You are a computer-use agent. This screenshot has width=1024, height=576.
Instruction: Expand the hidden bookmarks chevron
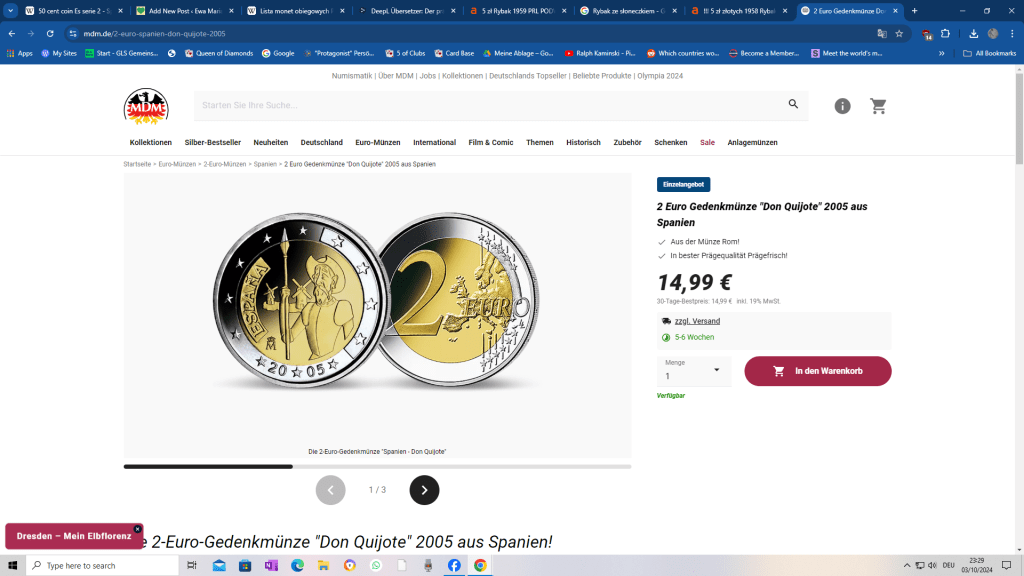pos(941,54)
